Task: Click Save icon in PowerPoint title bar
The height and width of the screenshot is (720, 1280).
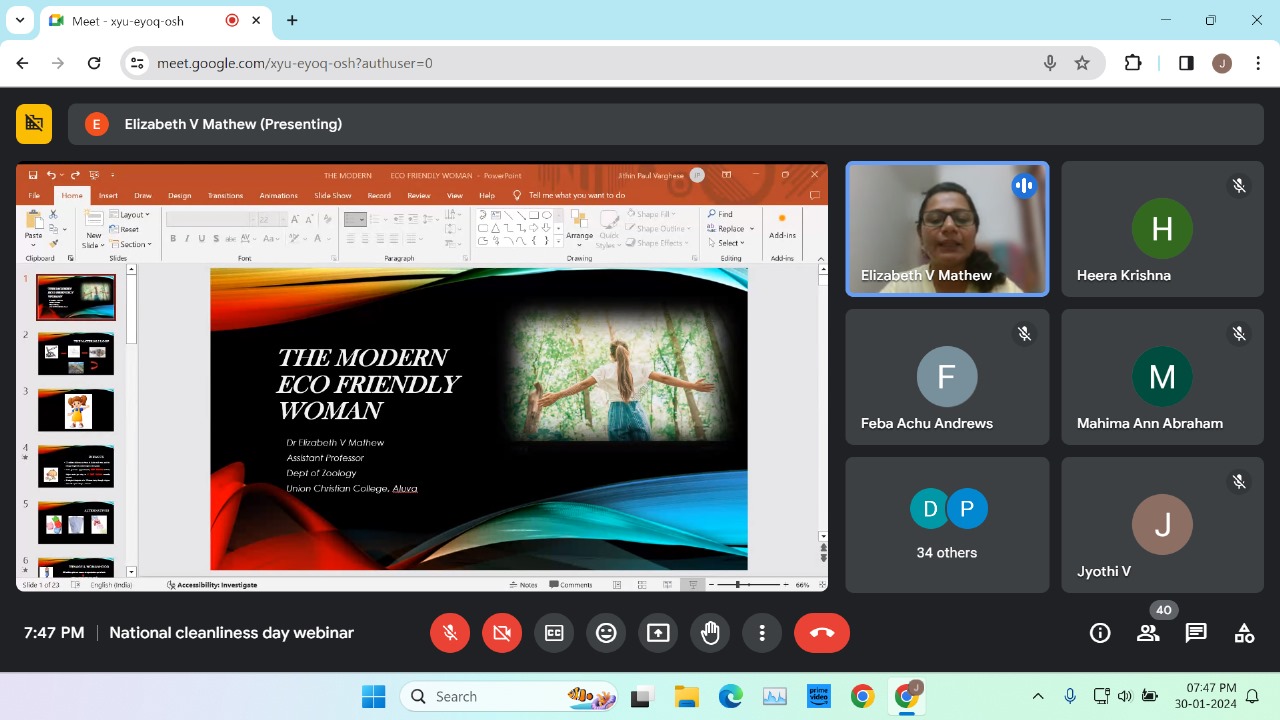Action: click(33, 175)
